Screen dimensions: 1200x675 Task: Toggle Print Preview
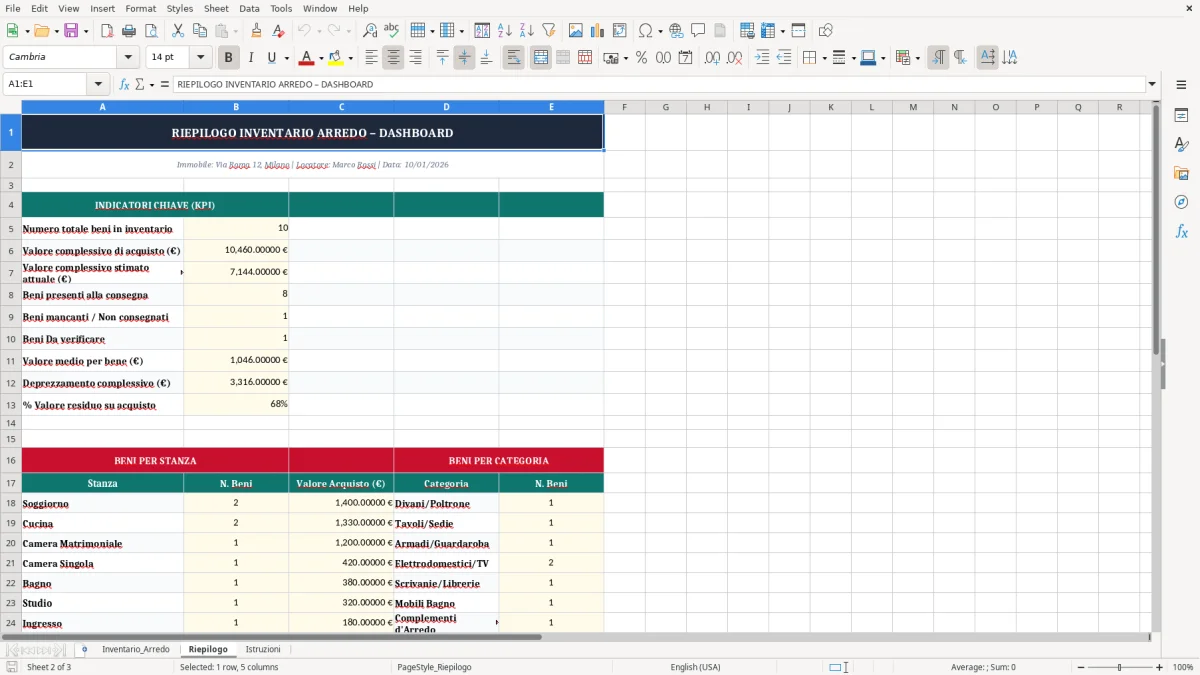pyautogui.click(x=150, y=31)
